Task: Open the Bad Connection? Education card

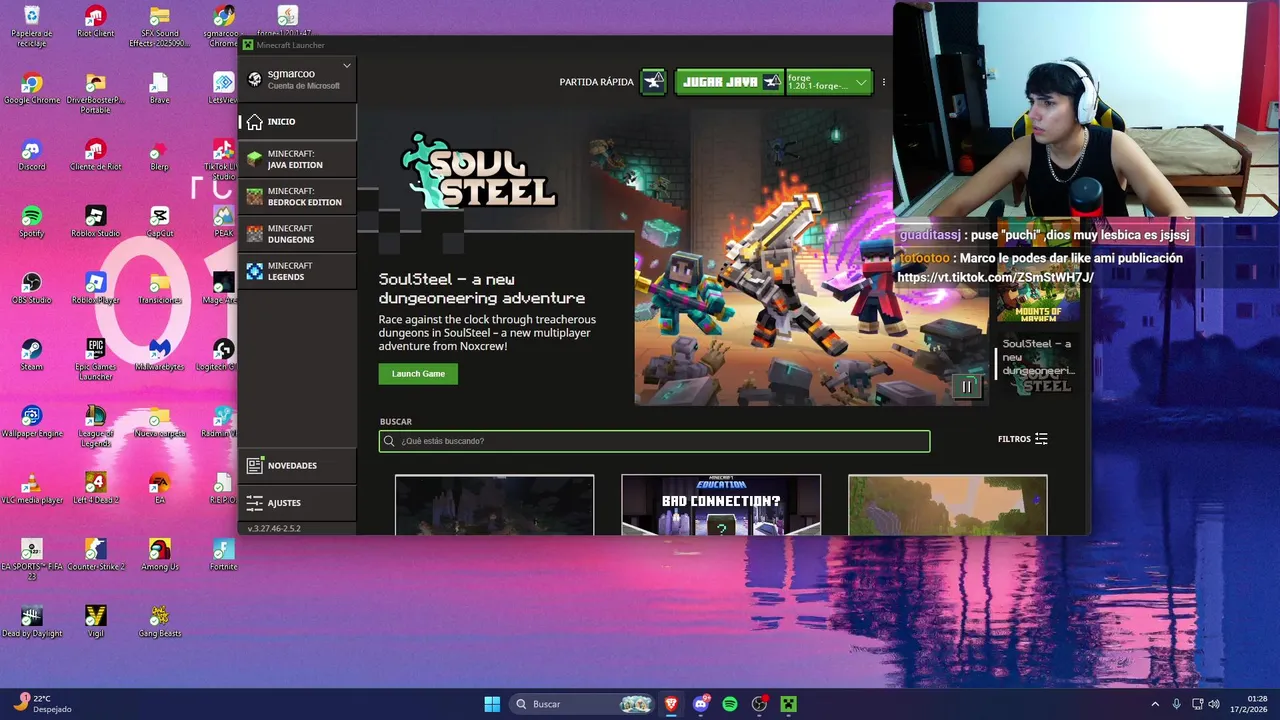Action: pyautogui.click(x=721, y=505)
